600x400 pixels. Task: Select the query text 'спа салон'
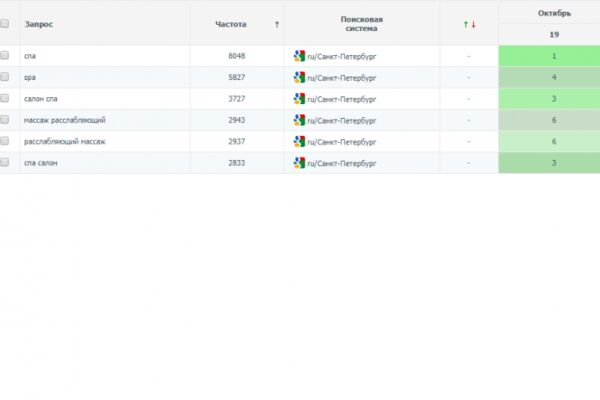pyautogui.click(x=41, y=163)
